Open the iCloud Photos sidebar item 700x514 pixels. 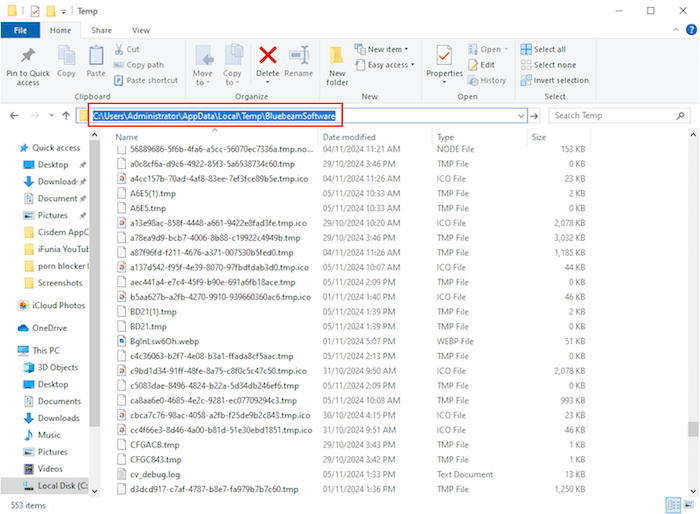(51, 305)
